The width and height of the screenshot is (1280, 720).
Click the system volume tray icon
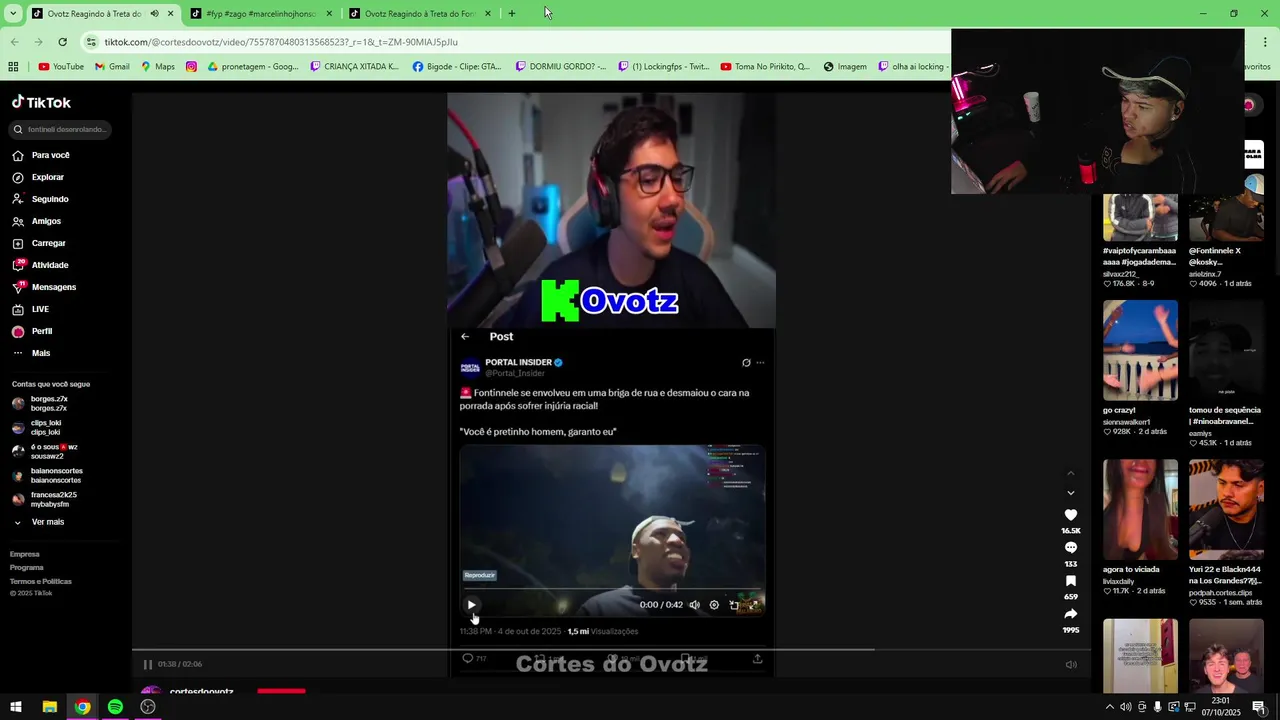pos(1126,707)
